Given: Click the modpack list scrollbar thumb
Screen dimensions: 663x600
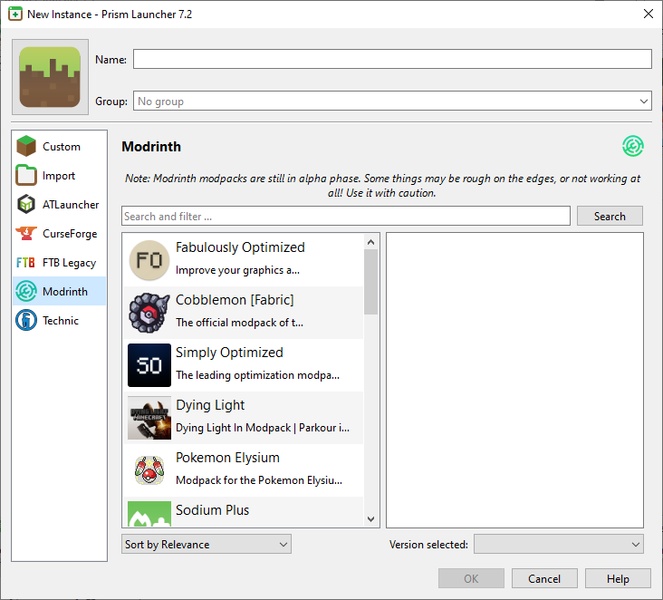Looking at the screenshot, I should point(371,282).
